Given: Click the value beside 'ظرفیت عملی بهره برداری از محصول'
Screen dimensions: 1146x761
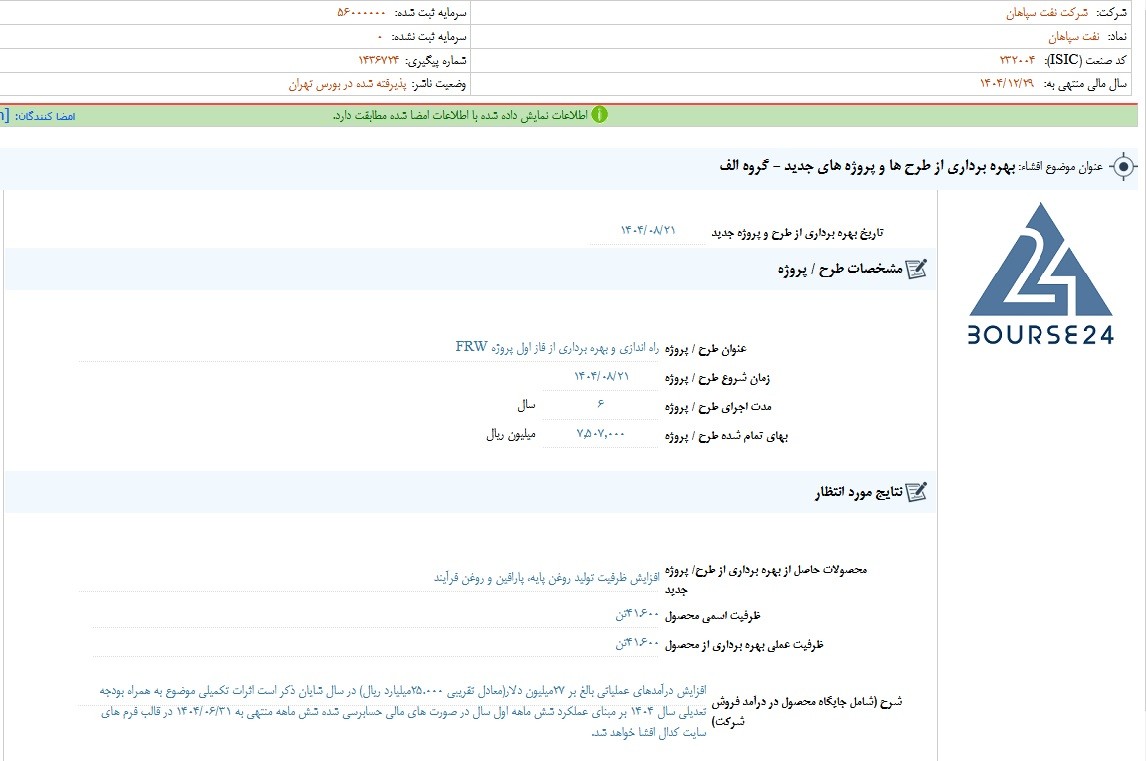Looking at the screenshot, I should (637, 643).
